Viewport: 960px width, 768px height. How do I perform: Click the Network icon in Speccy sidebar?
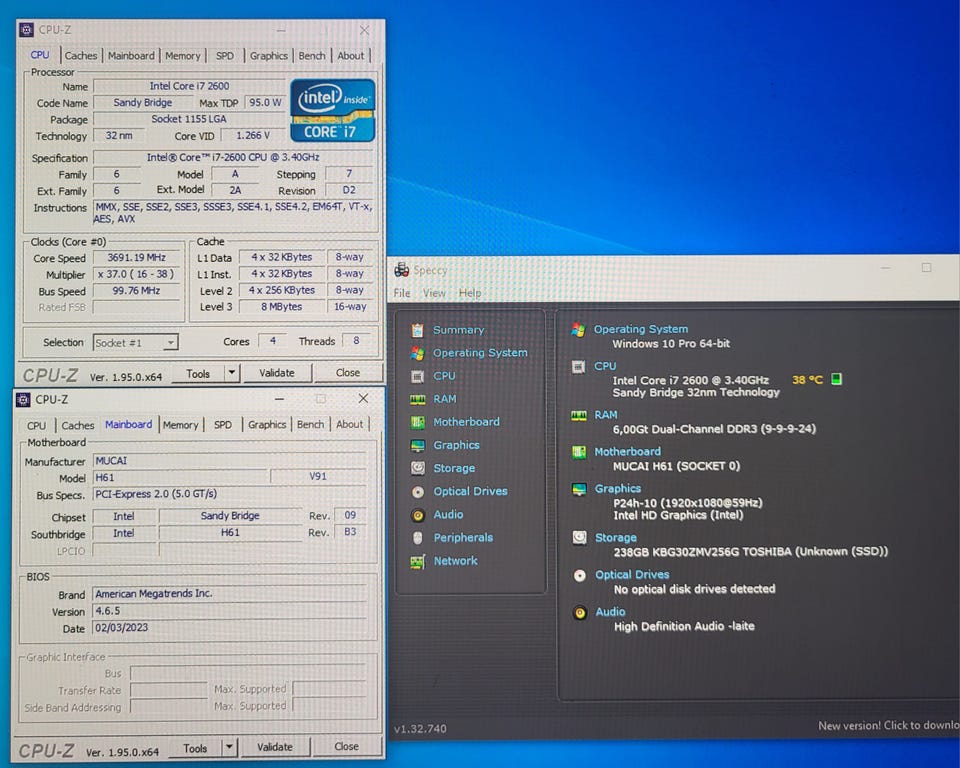click(417, 561)
